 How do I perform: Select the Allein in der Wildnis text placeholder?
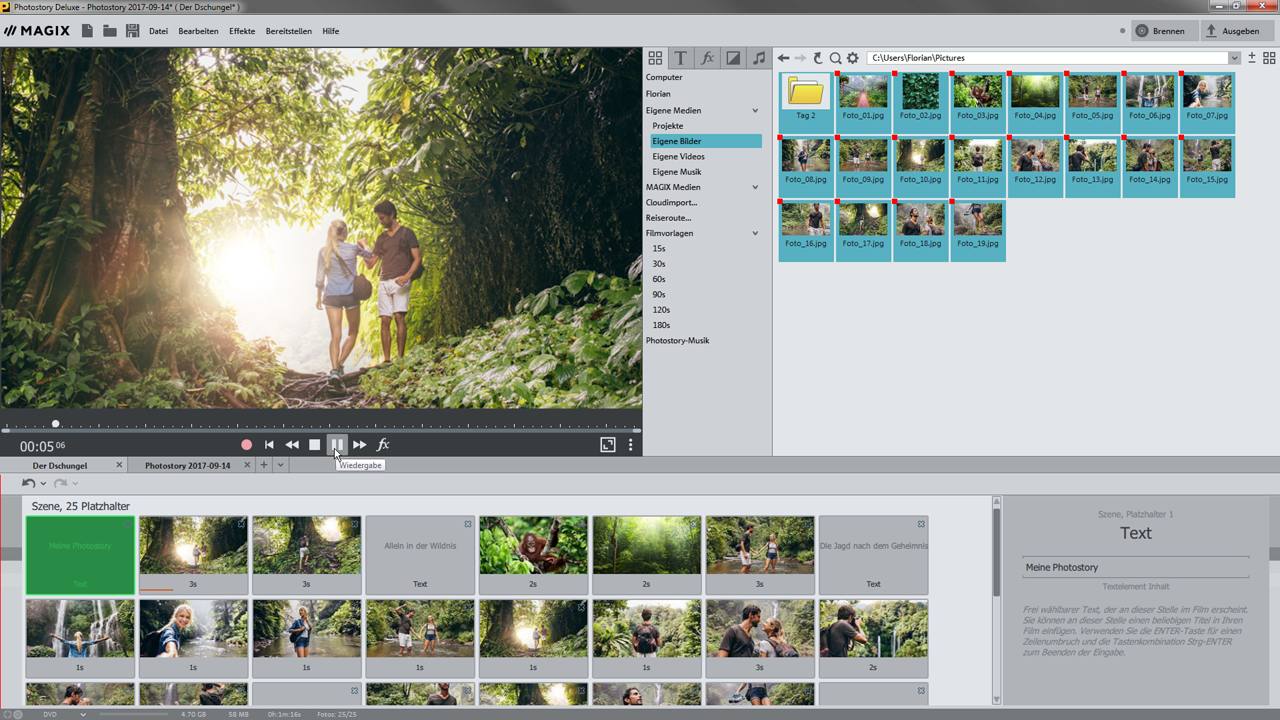pyautogui.click(x=420, y=555)
